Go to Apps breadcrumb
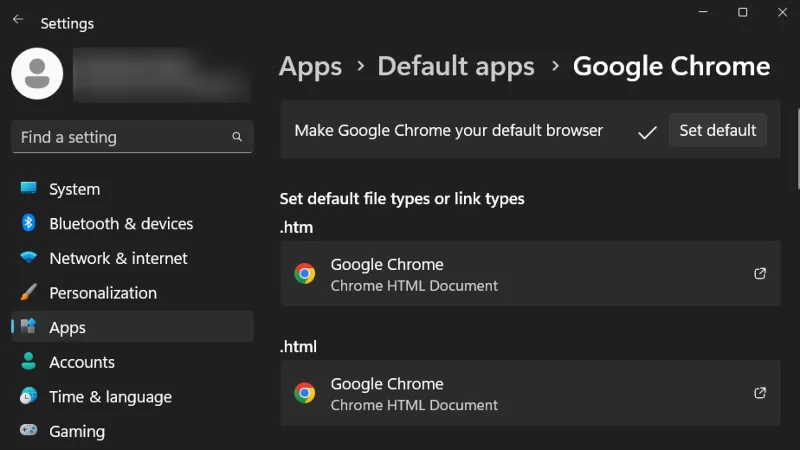 pos(310,67)
